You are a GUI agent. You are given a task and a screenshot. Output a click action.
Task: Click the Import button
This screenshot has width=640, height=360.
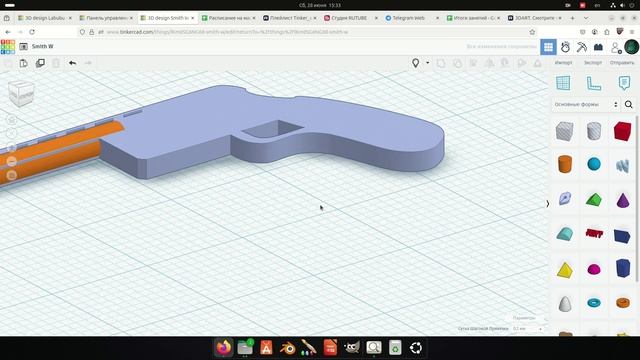(563, 63)
